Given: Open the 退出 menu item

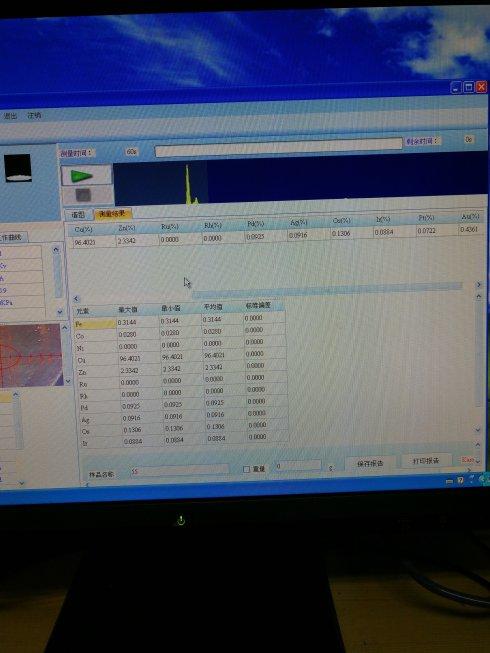Looking at the screenshot, I should point(10,116).
